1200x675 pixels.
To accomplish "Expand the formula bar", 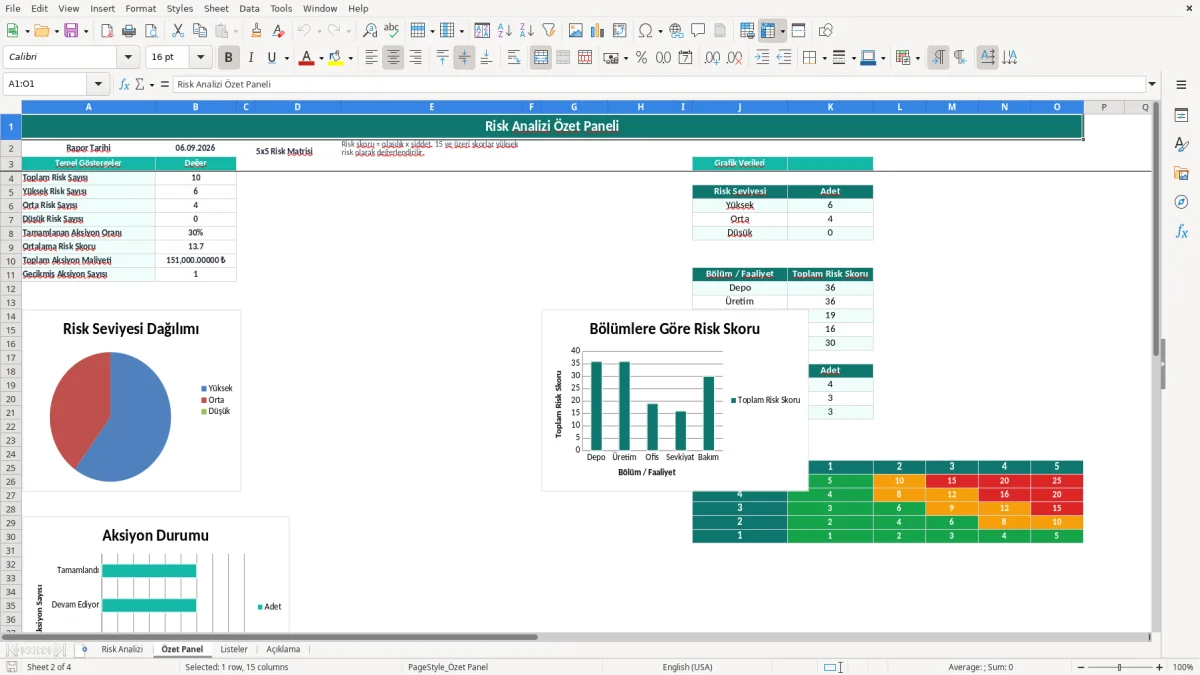I will [1153, 84].
